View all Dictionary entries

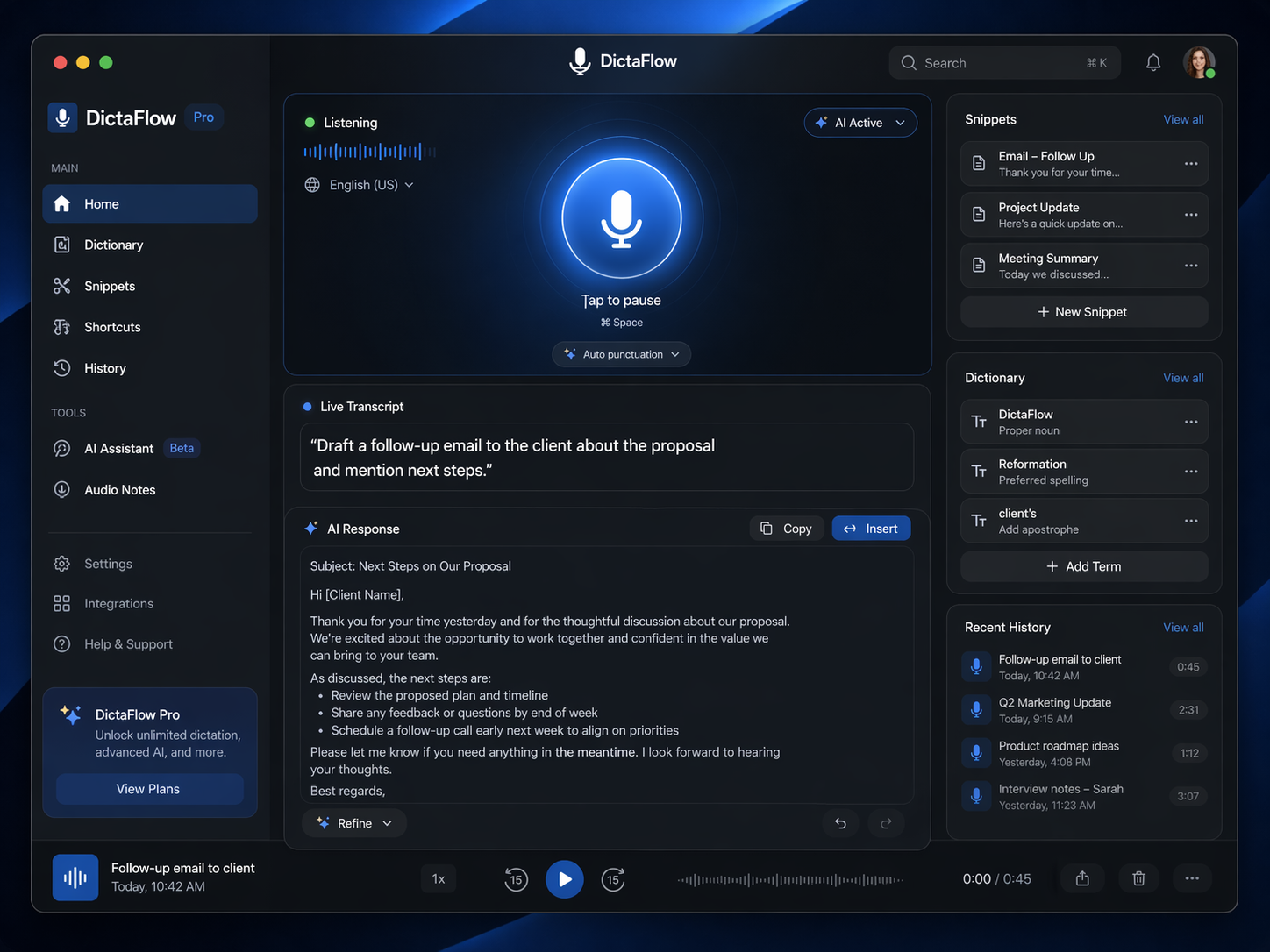coord(1183,378)
